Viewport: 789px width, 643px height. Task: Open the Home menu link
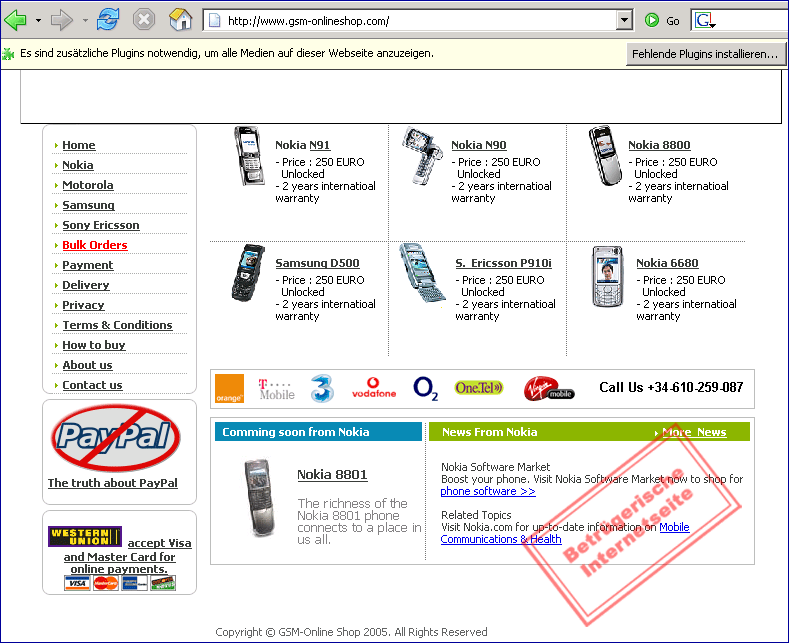click(78, 145)
